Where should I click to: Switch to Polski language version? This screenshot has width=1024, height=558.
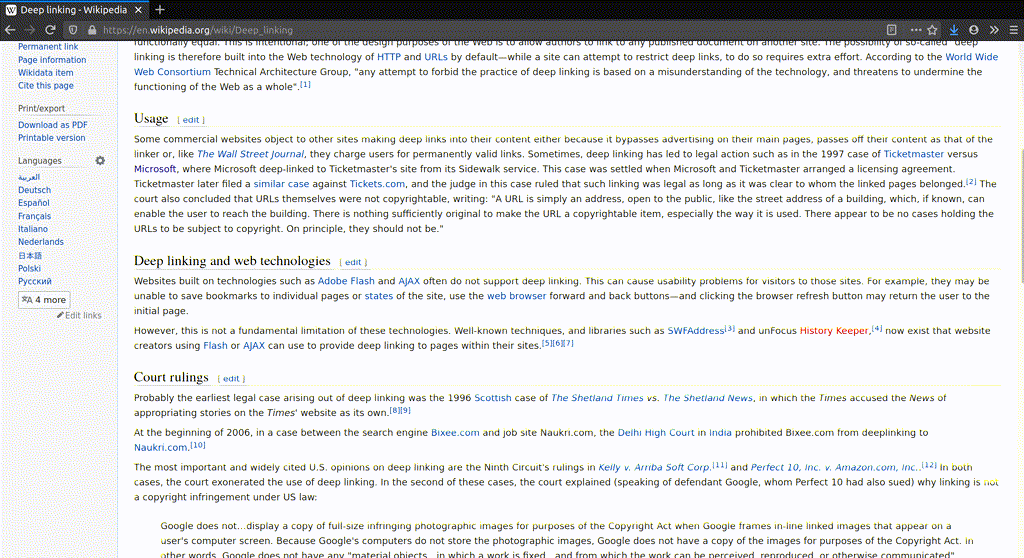click(29, 269)
